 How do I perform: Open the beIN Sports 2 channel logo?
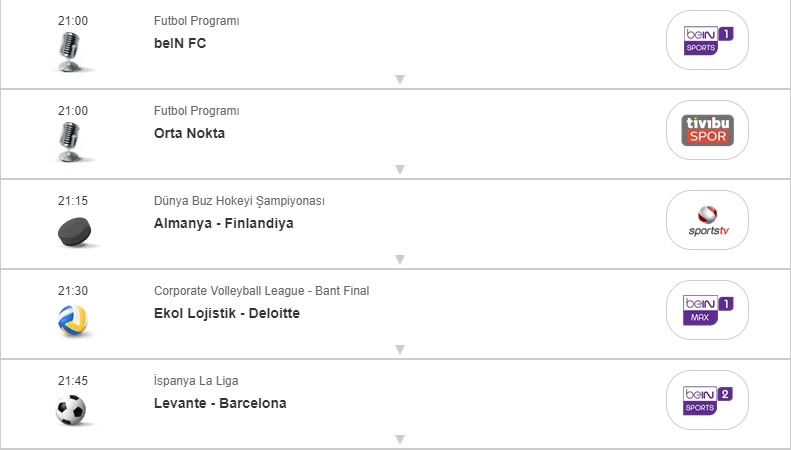pos(707,400)
